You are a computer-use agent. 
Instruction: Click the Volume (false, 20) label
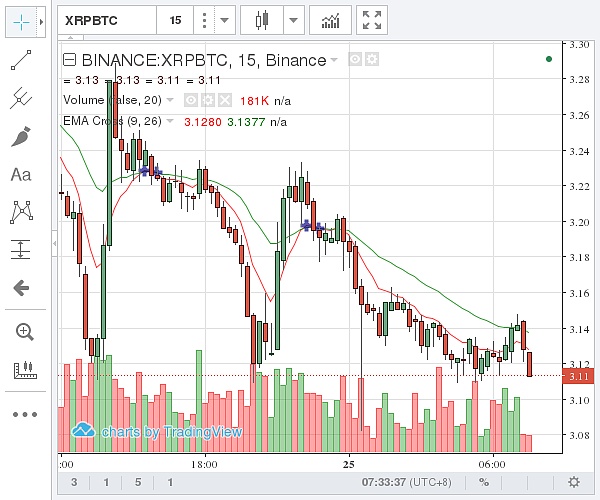pos(112,100)
